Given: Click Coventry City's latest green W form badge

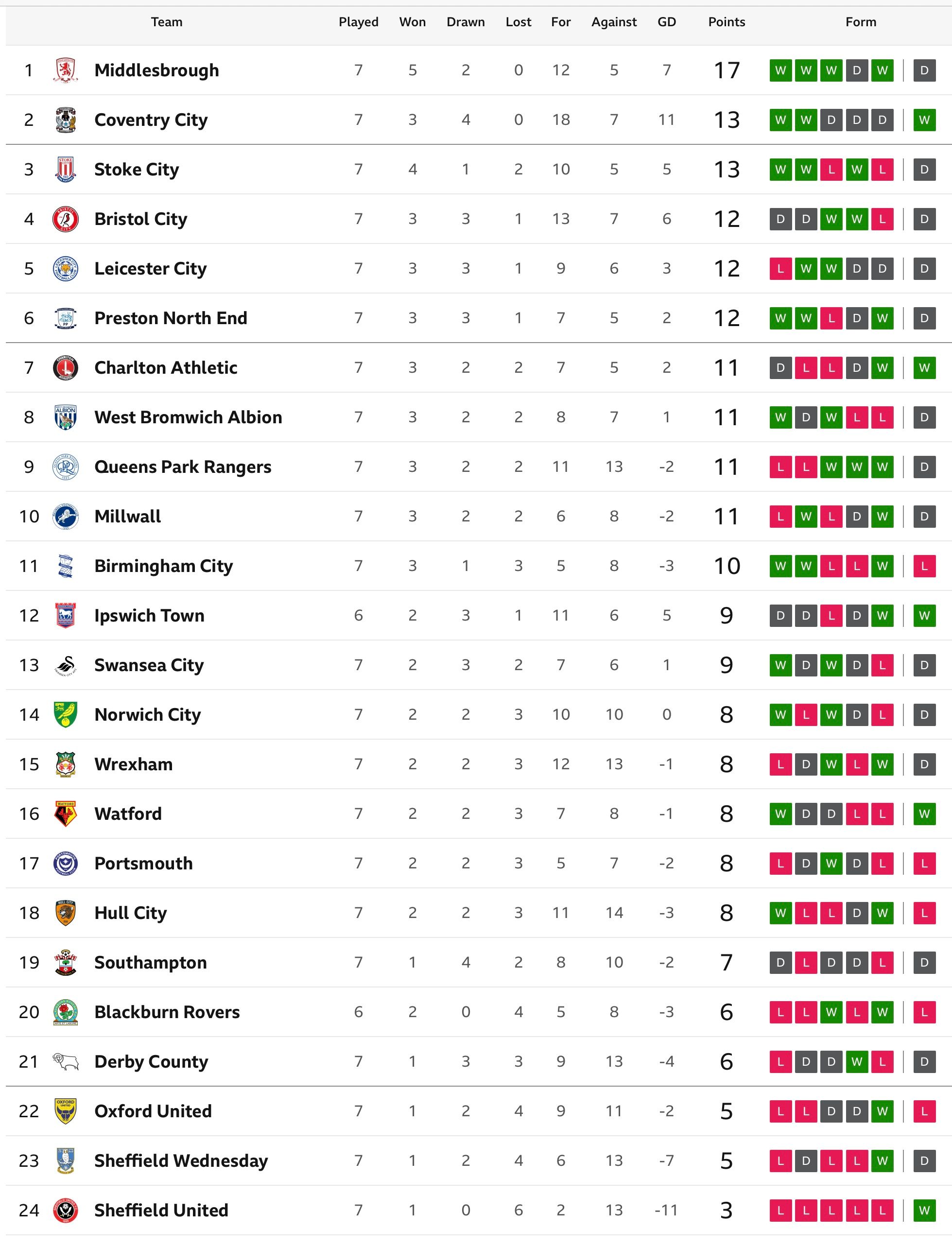Looking at the screenshot, I should (x=924, y=120).
